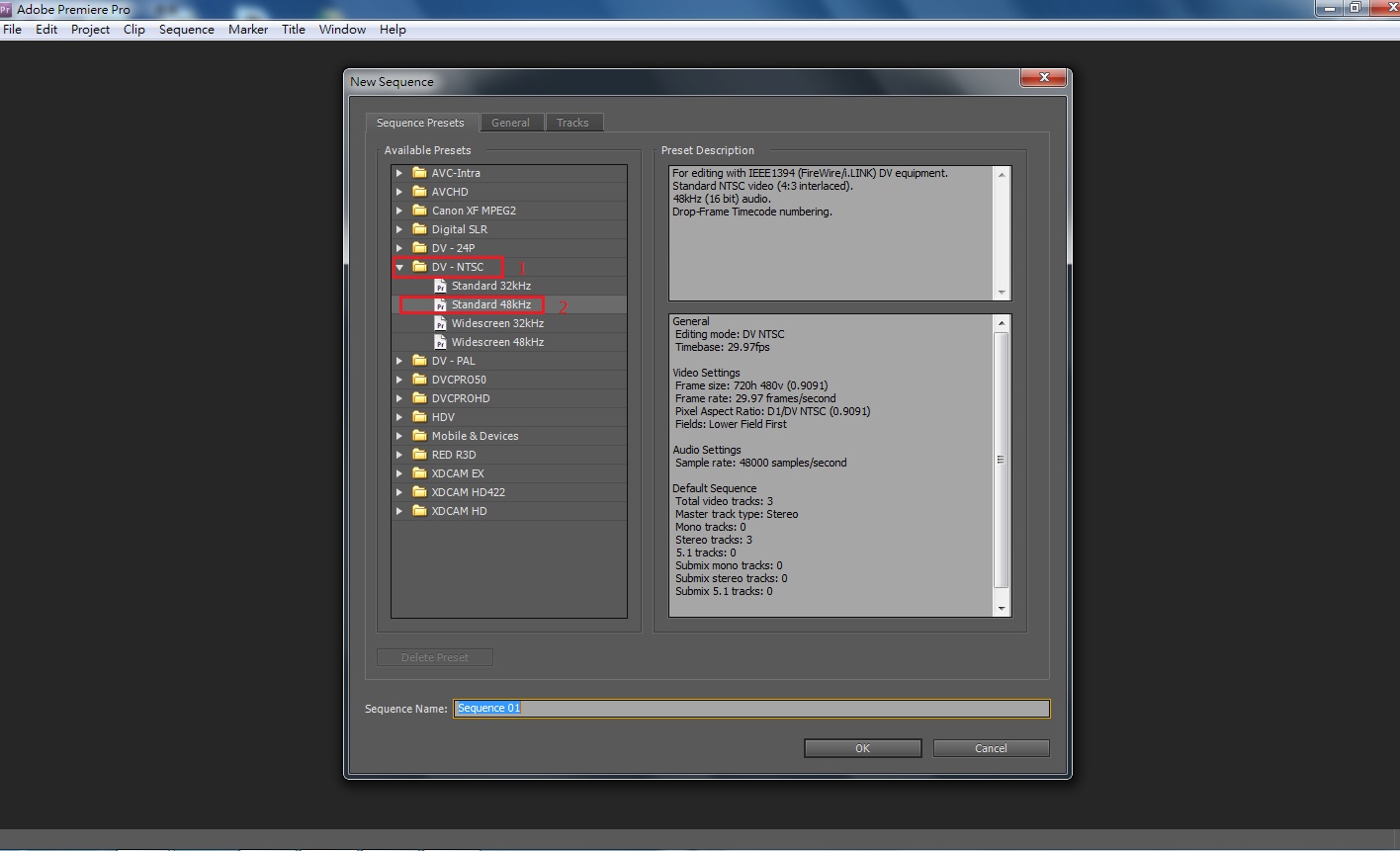
Task: Click the description box scroll-up arrow
Action: 1002,175
